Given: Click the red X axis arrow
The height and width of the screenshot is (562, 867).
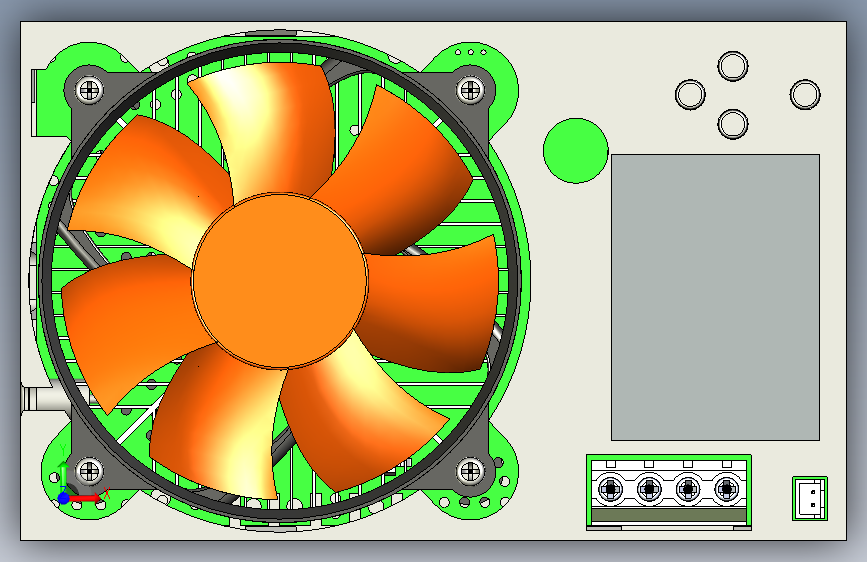Looking at the screenshot, I should 87,498.
